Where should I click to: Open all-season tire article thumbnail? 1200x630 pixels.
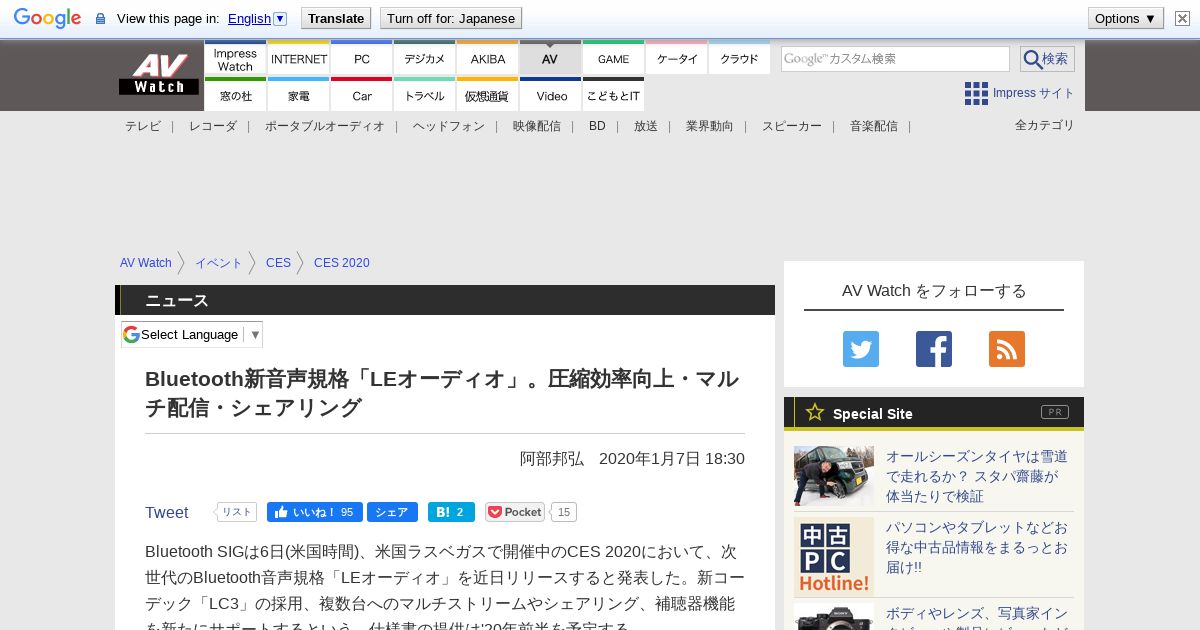[x=834, y=476]
